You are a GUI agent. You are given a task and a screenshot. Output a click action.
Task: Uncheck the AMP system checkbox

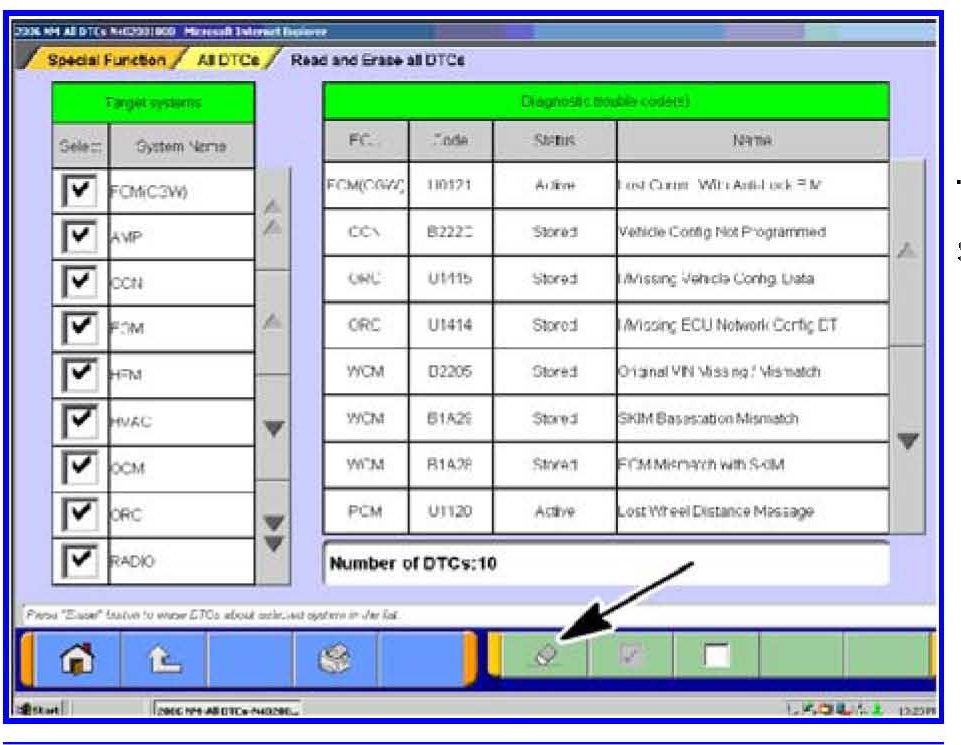tap(79, 238)
